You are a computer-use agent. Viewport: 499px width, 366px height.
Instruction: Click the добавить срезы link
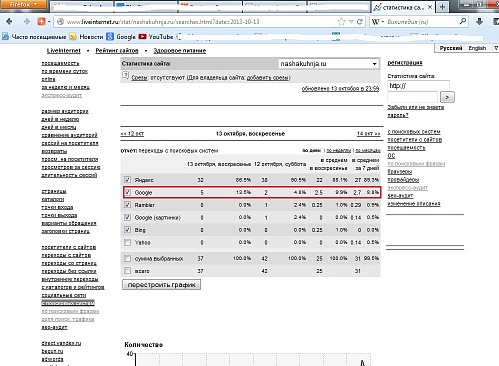point(268,78)
